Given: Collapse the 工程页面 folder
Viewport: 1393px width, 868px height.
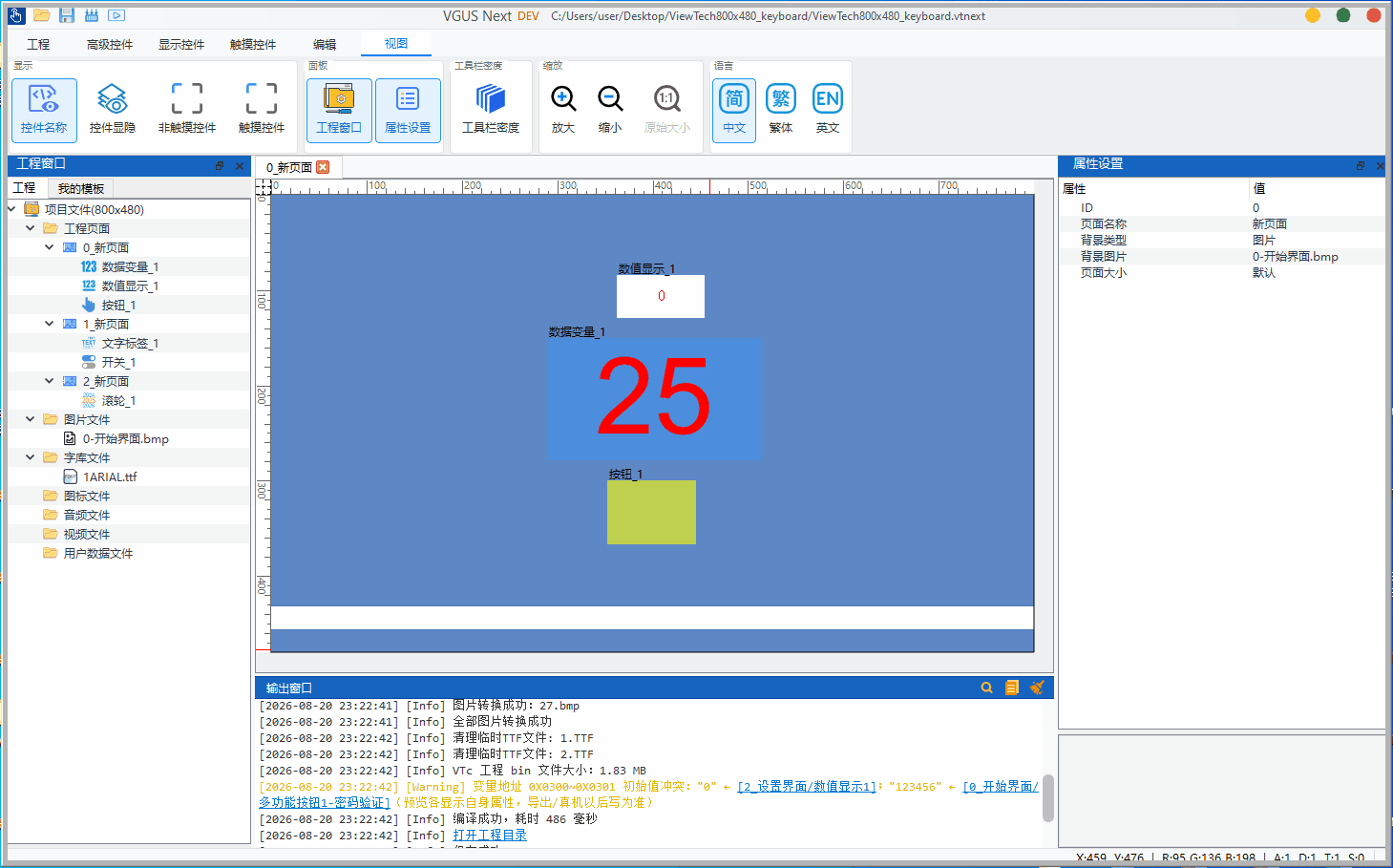Looking at the screenshot, I should coord(31,228).
